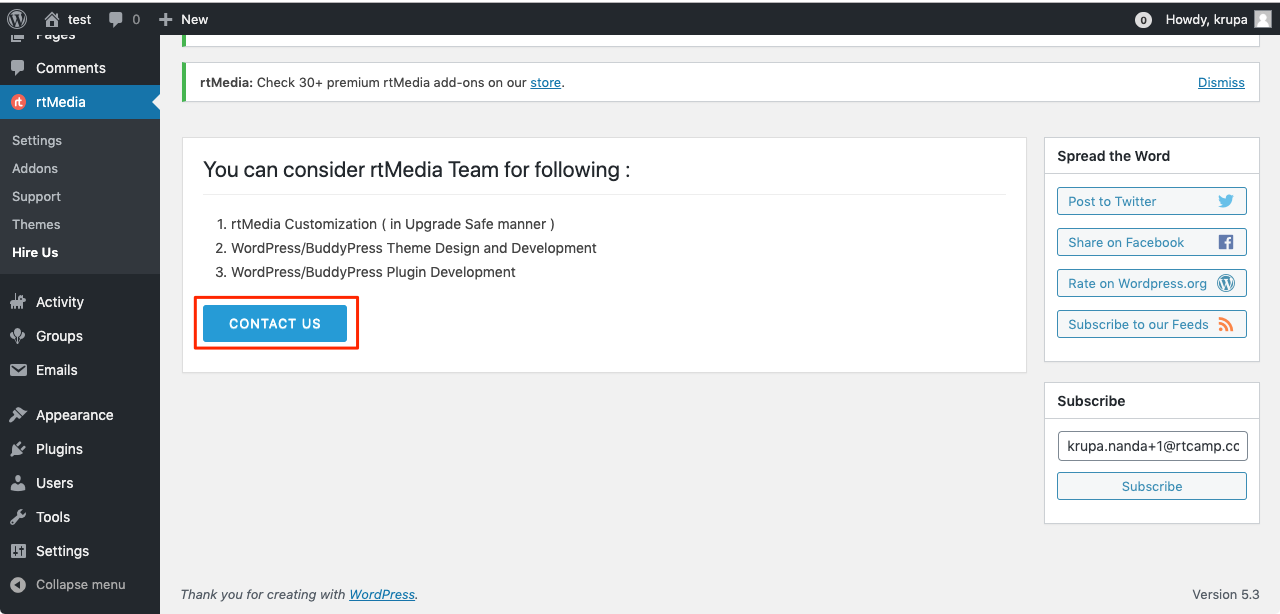This screenshot has width=1280, height=614.
Task: Go to the Hire Us page
Action: [x=34, y=252]
